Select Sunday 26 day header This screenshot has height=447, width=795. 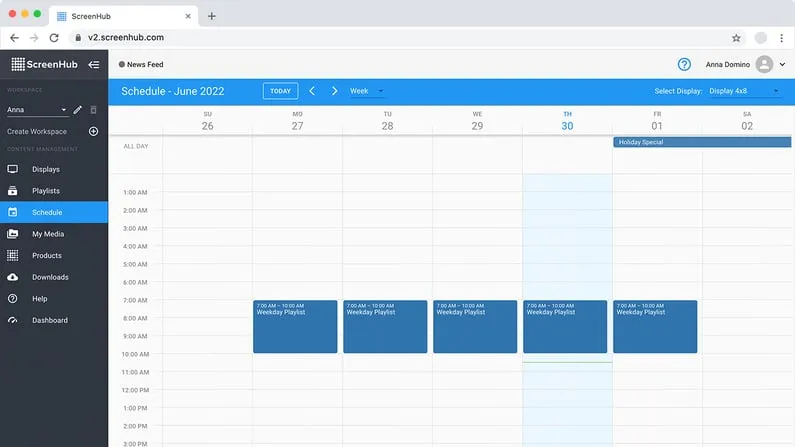click(x=207, y=121)
